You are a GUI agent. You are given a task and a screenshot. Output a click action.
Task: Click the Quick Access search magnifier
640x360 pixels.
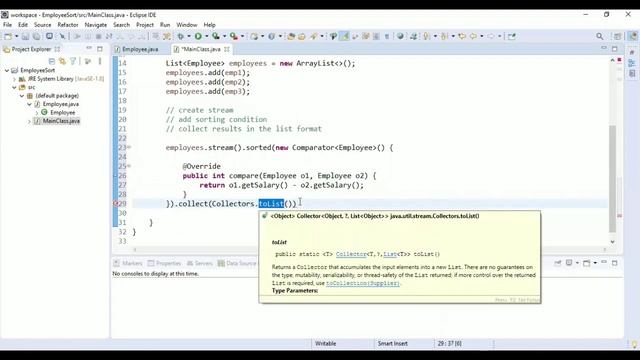click(600, 36)
